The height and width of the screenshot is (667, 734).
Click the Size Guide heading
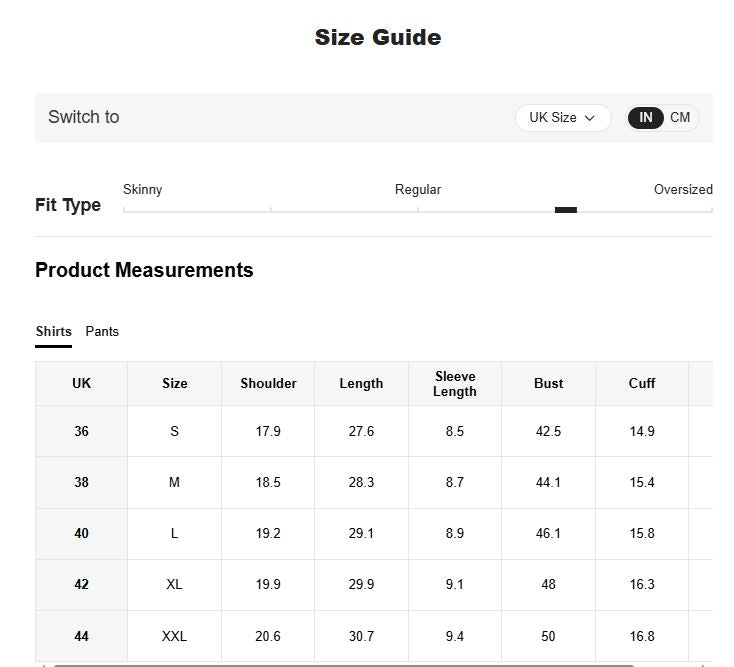pos(378,37)
